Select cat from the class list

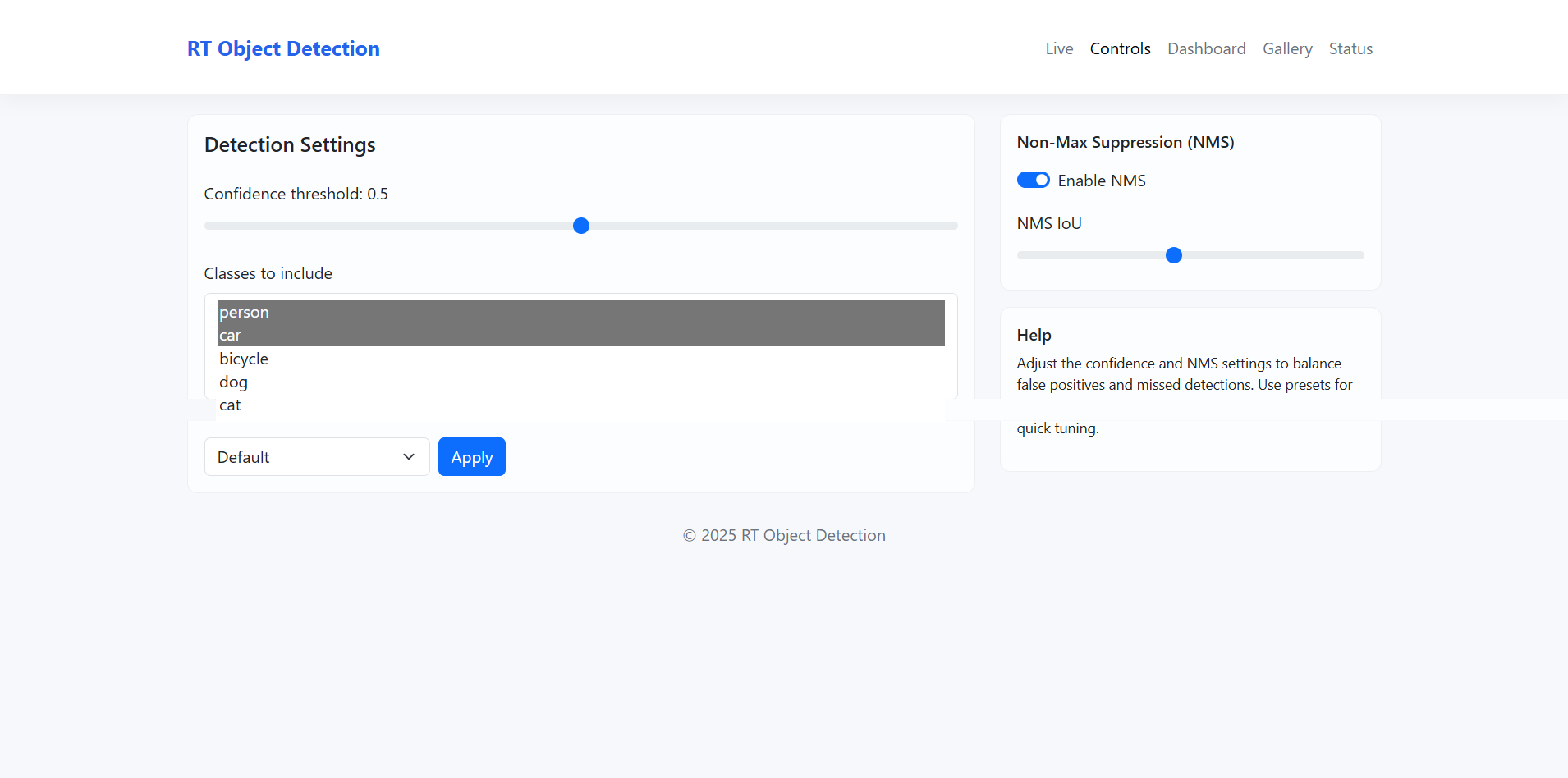coord(230,405)
